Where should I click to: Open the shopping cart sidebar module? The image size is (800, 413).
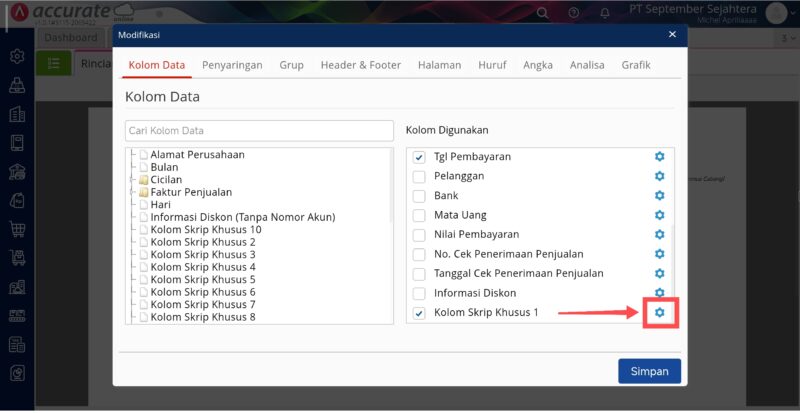click(x=17, y=229)
